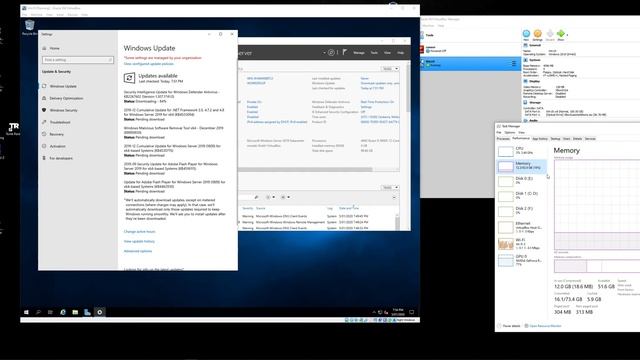Refresh Server Manager dashboard

coord(331,53)
